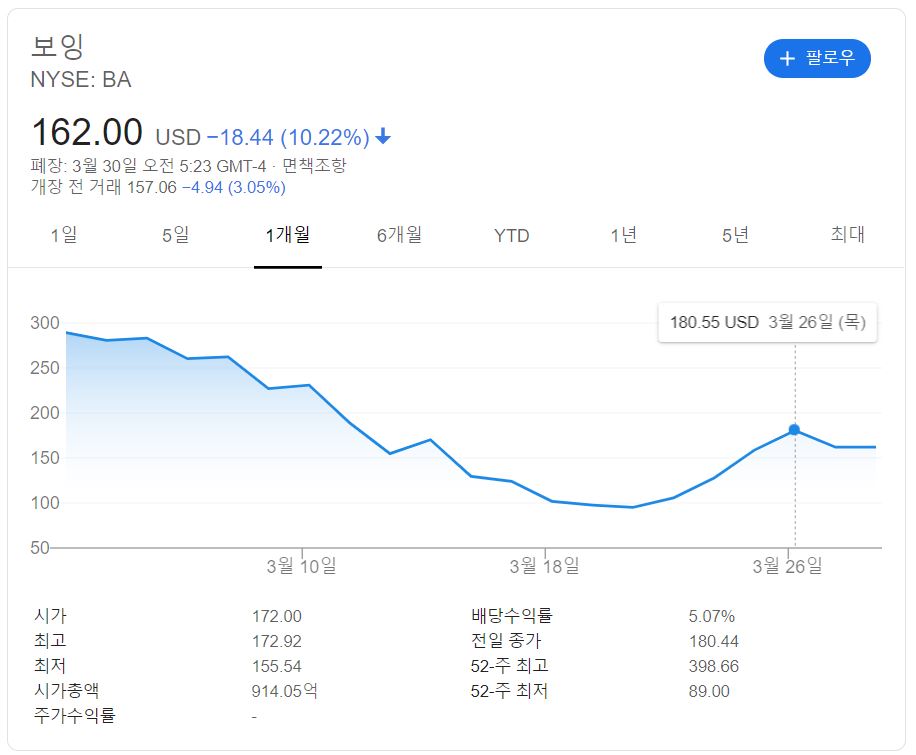Select the 1년 time range tab
Screen dimensions: 916x755
[x=623, y=235]
